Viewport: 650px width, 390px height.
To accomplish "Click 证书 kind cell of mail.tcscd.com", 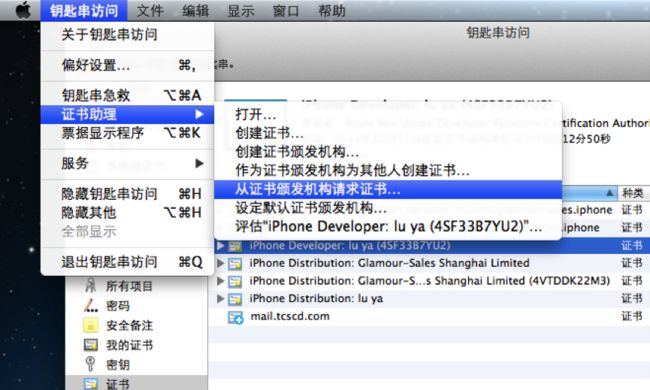I will [632, 317].
